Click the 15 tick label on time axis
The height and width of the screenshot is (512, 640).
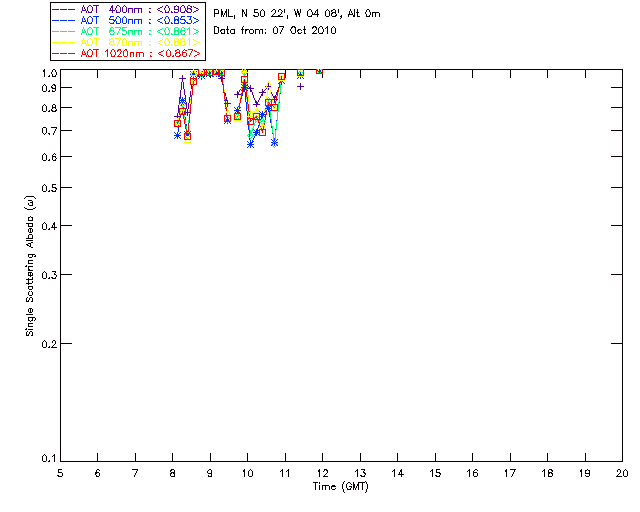click(x=435, y=473)
